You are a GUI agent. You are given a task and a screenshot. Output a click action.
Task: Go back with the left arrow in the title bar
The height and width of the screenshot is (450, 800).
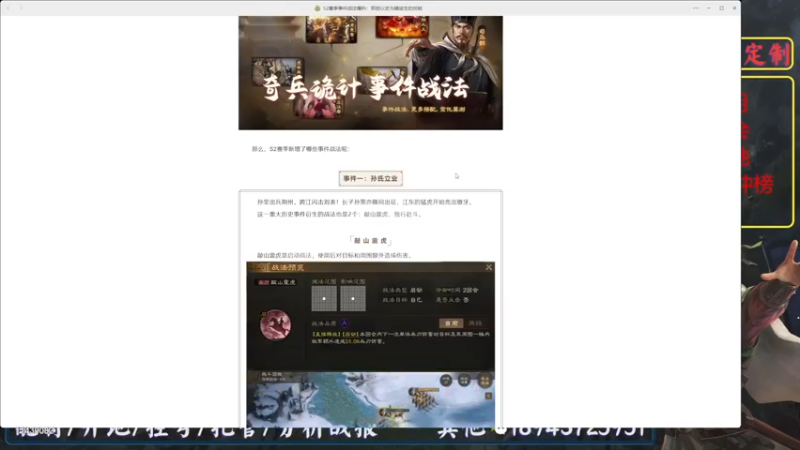pyautogui.click(x=8, y=8)
